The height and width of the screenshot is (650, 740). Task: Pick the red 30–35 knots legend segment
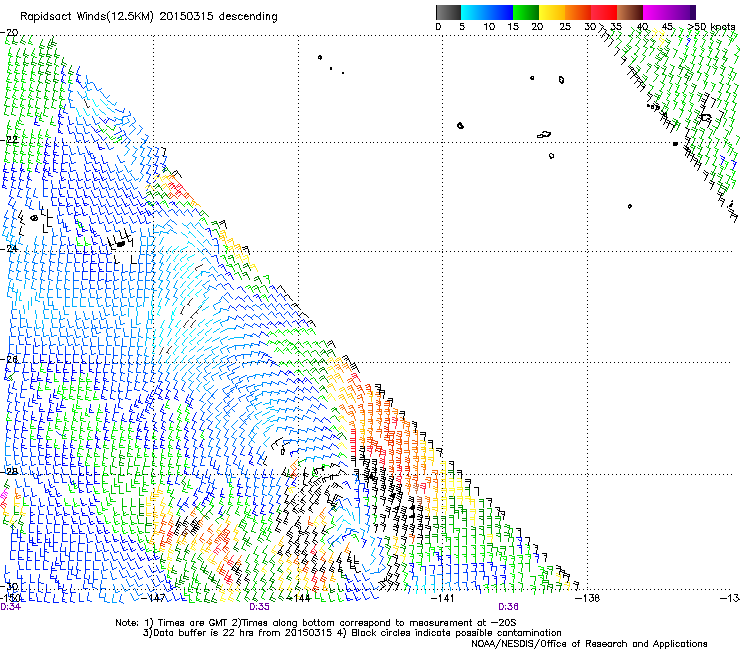[x=604, y=12]
